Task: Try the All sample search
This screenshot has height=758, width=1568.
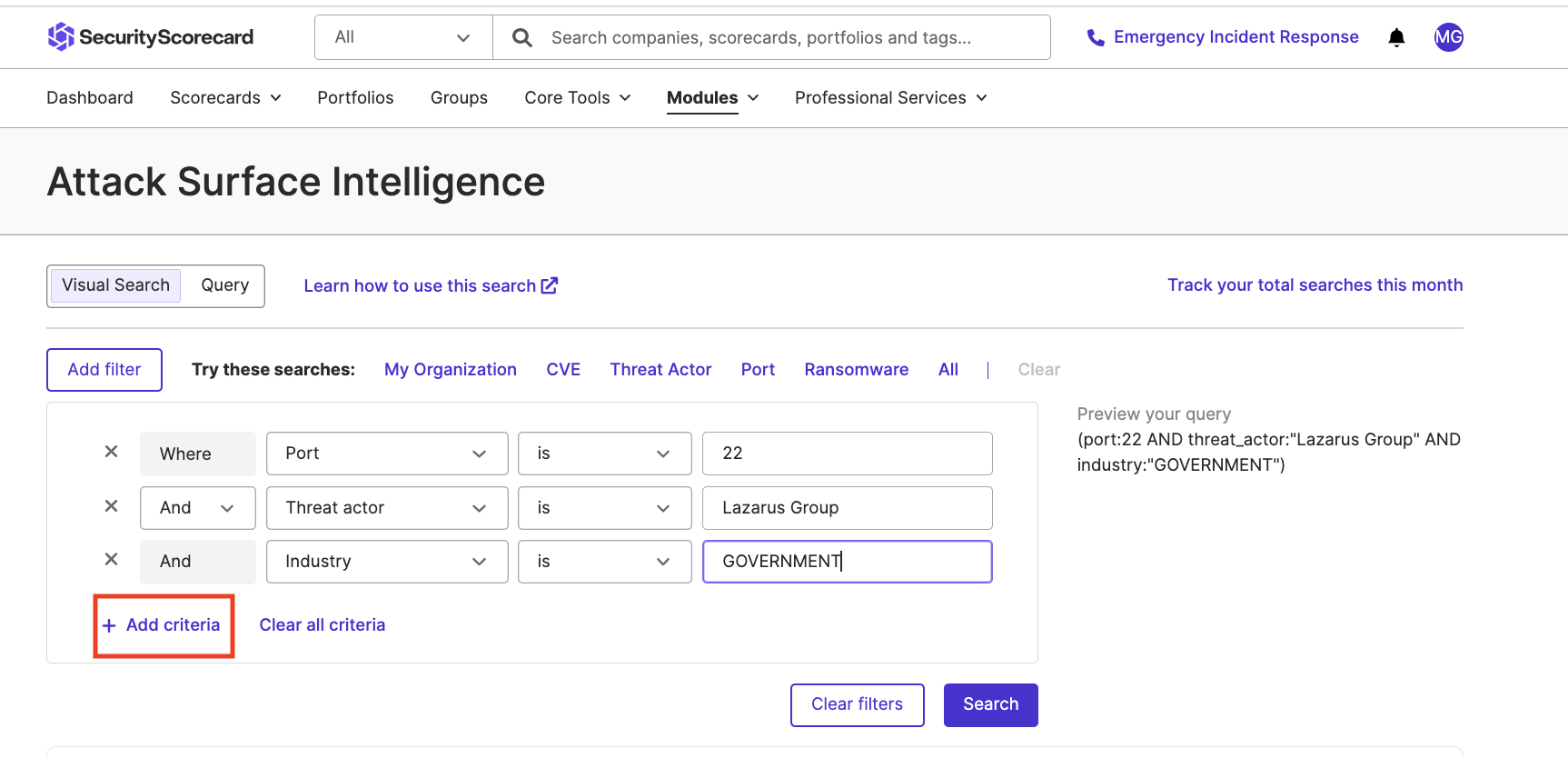Action: 948,370
